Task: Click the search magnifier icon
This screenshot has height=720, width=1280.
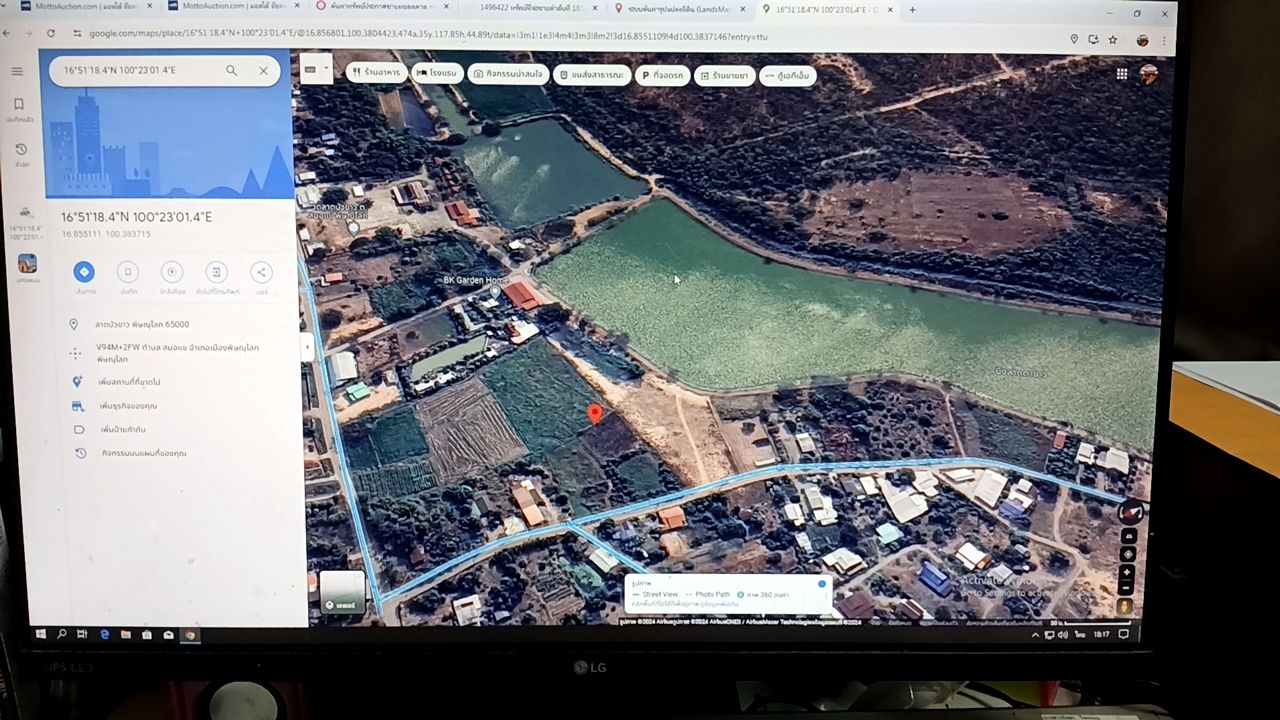Action: (231, 70)
